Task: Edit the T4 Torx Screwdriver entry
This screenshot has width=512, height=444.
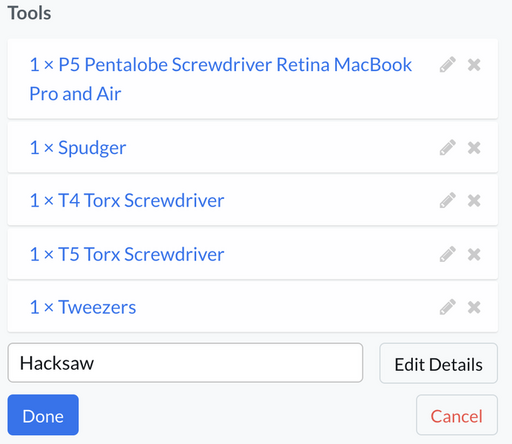Action: (447, 200)
